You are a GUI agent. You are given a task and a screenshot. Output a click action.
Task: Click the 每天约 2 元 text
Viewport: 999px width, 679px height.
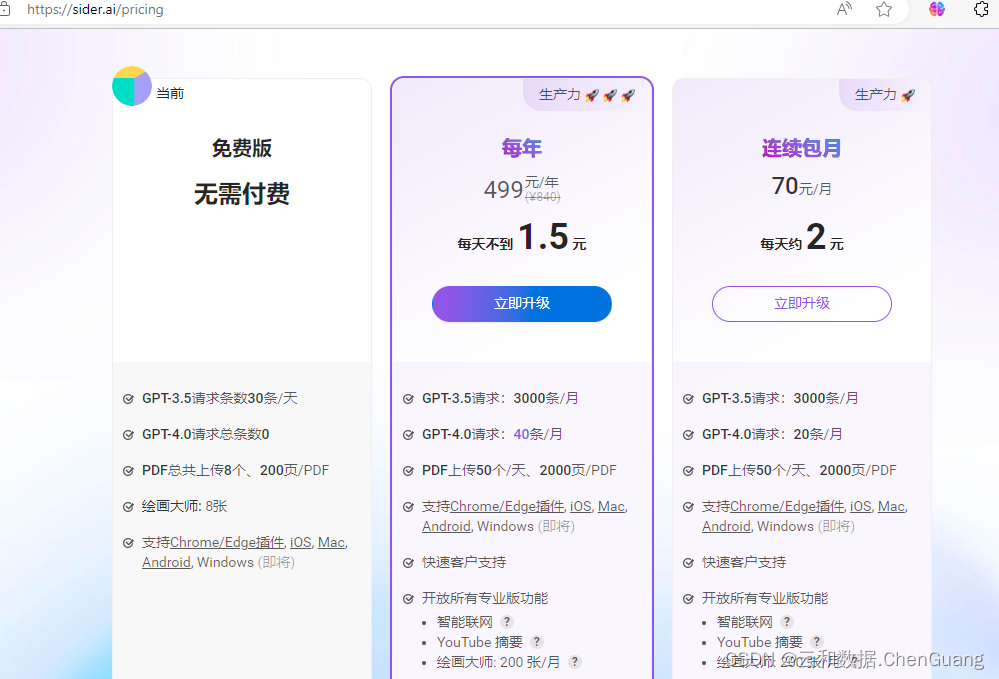[x=801, y=238]
